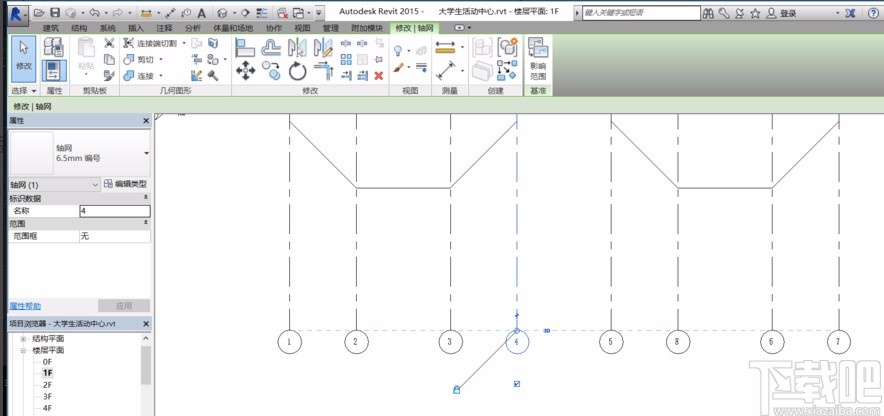Close the 项目浏览器 panel

click(x=146, y=324)
